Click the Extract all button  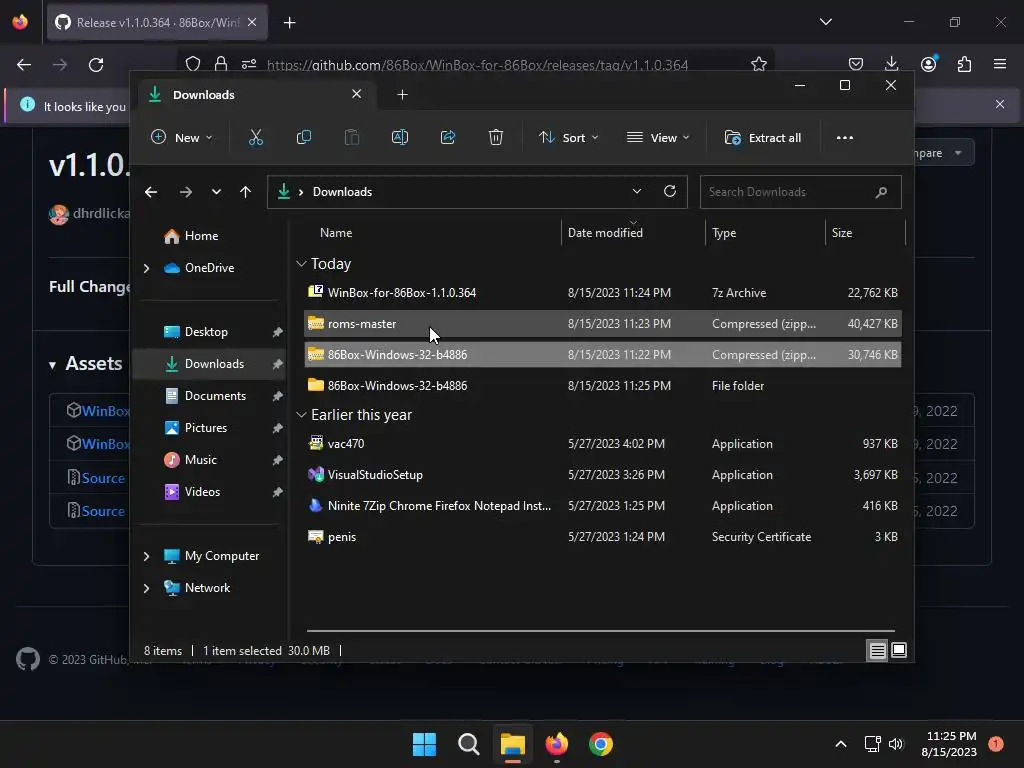(x=763, y=138)
